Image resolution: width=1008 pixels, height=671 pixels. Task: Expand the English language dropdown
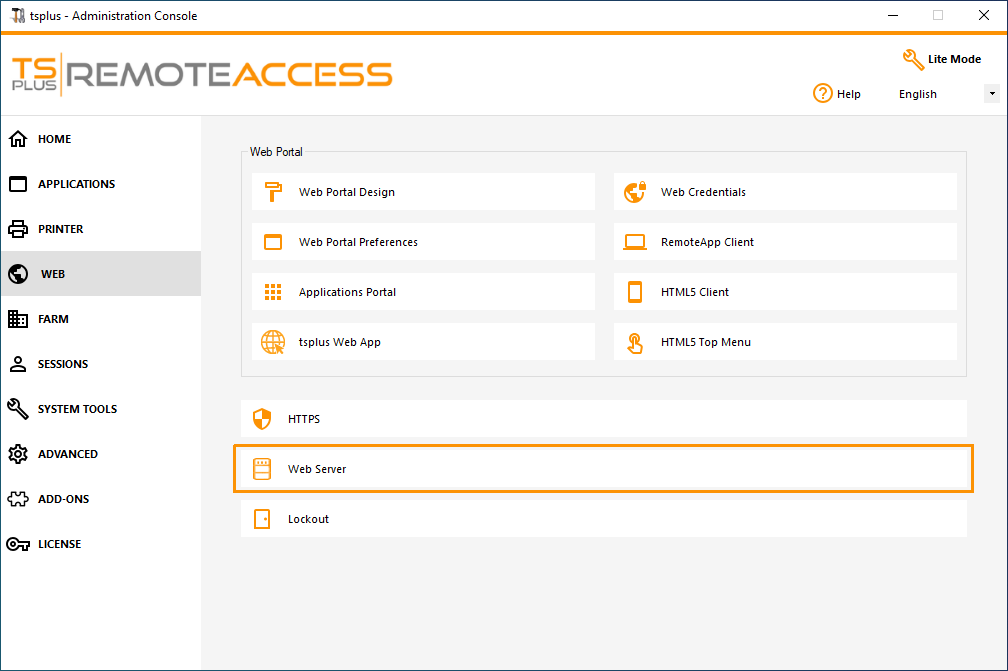point(991,93)
